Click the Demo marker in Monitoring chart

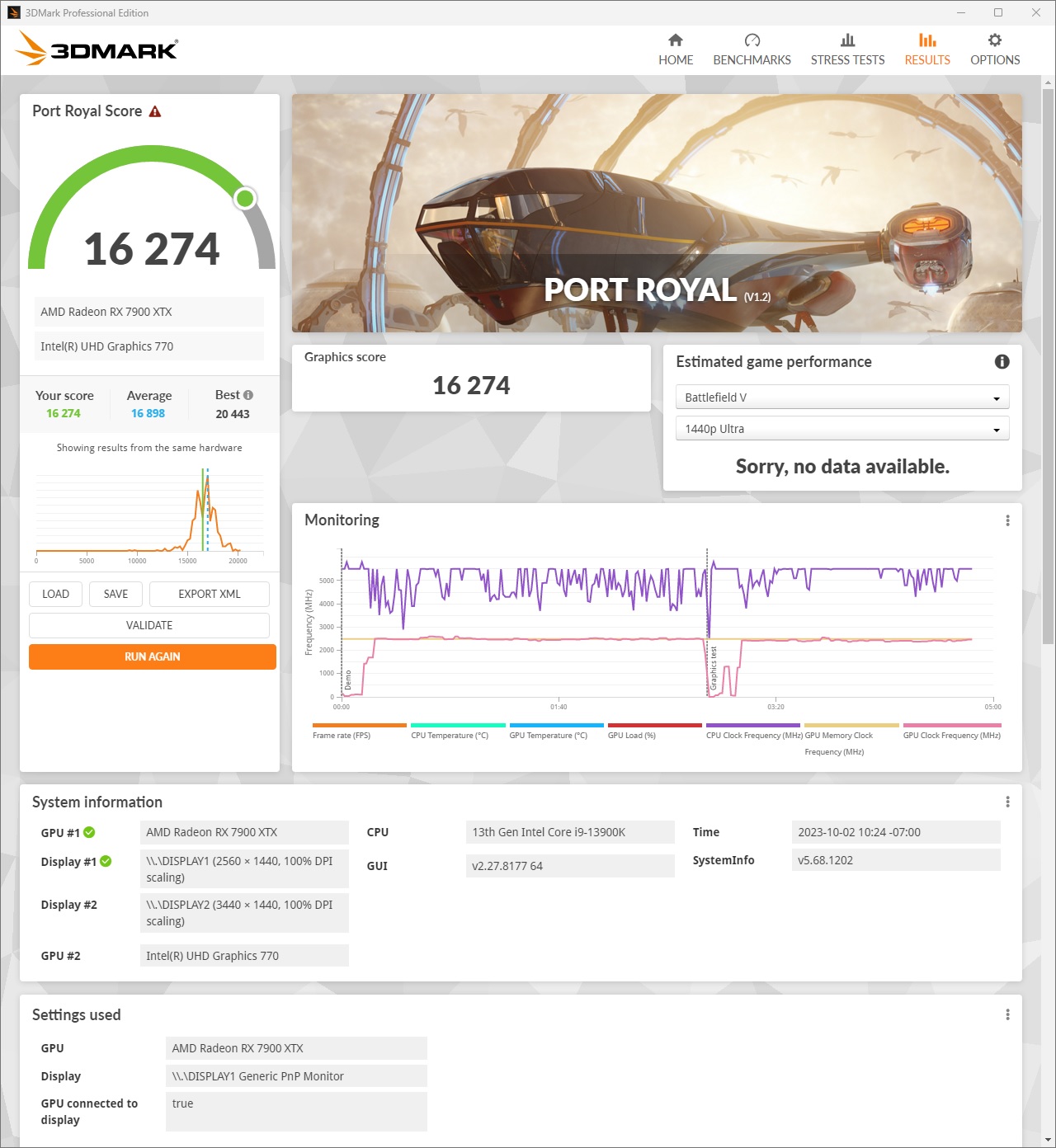(x=348, y=680)
